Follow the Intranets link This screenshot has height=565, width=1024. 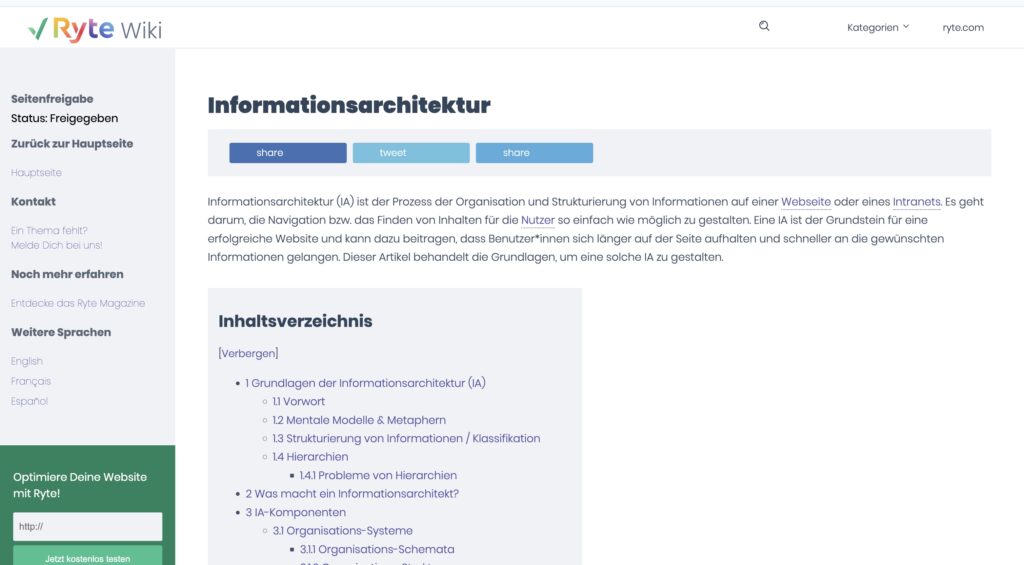click(x=916, y=202)
